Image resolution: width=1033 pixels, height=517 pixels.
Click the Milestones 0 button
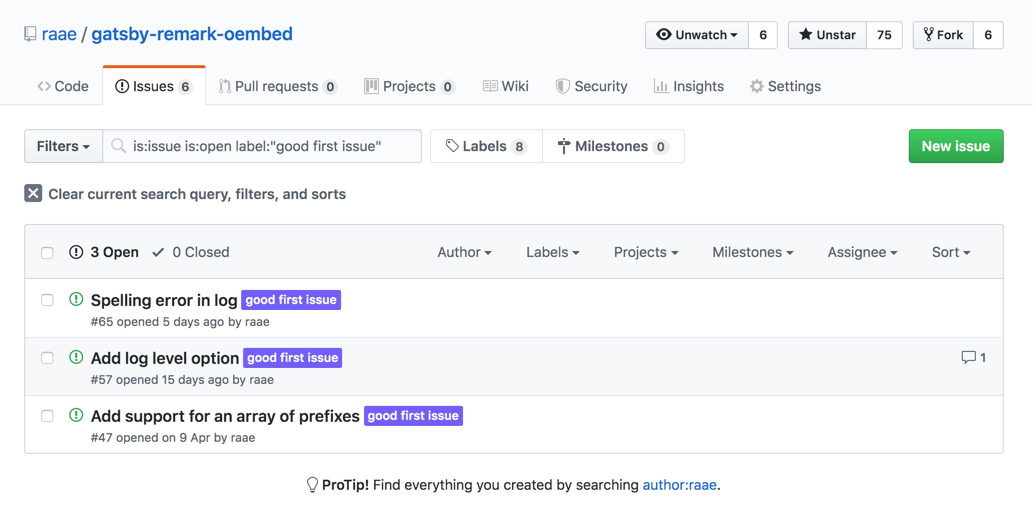pos(613,146)
